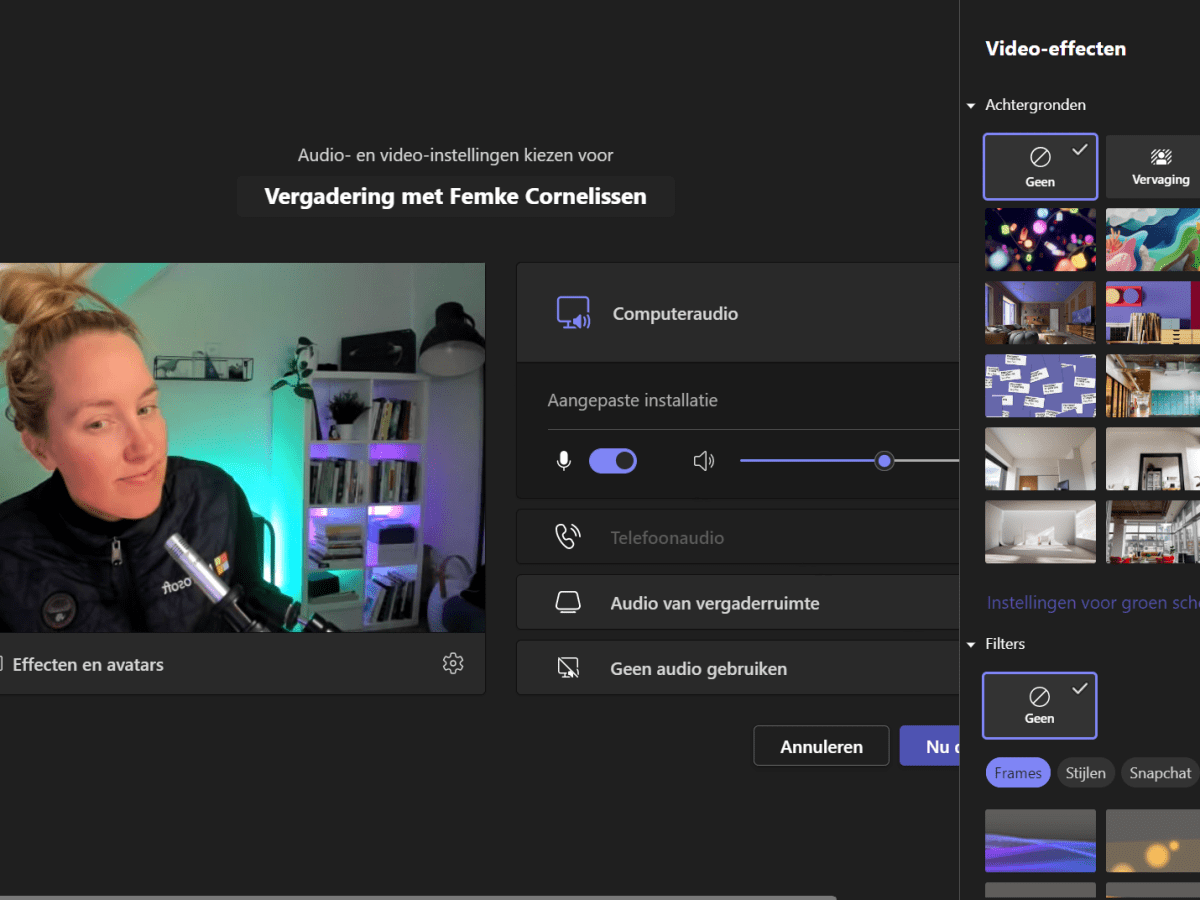Select Geen under Filters
1200x900 pixels.
point(1039,705)
